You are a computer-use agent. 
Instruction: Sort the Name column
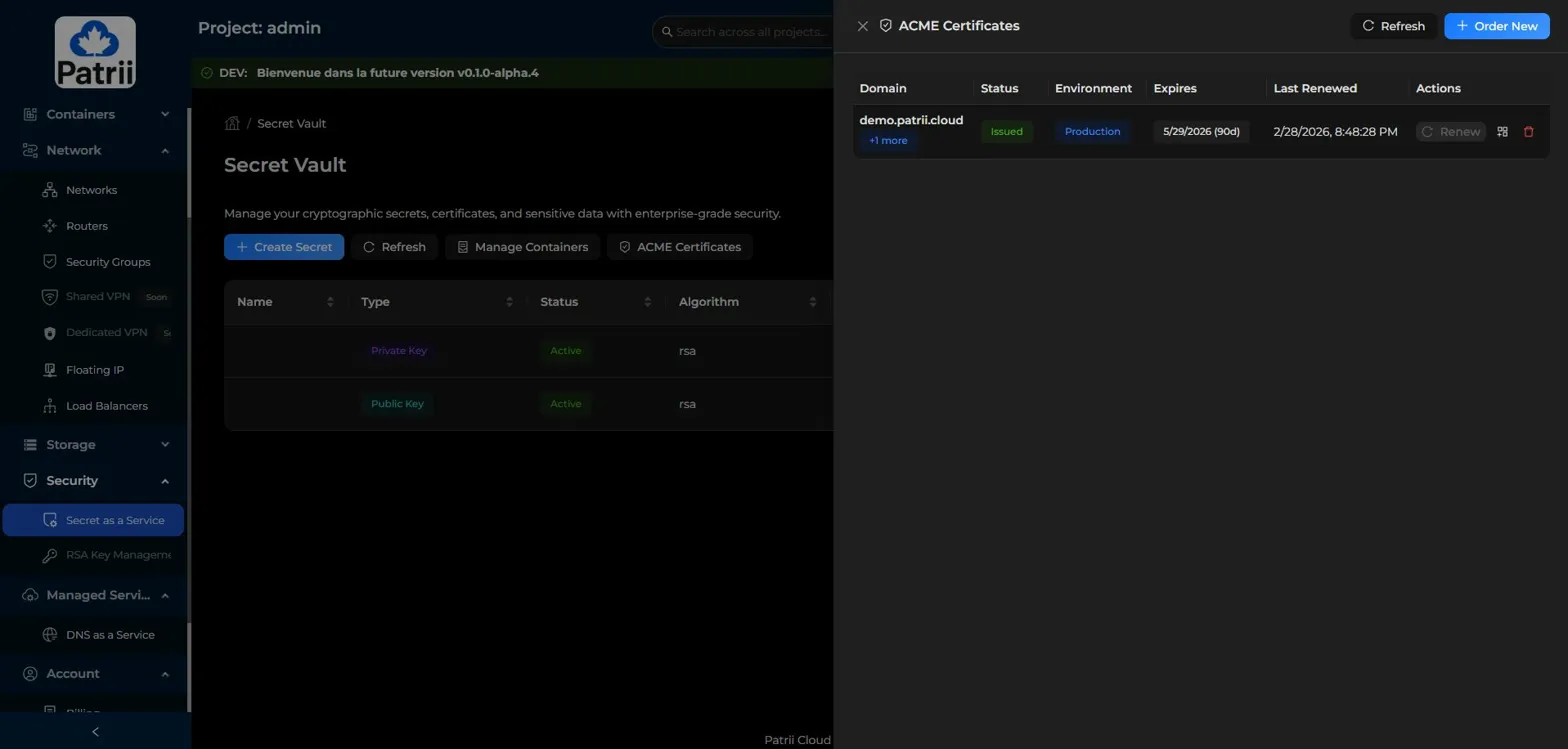(330, 302)
